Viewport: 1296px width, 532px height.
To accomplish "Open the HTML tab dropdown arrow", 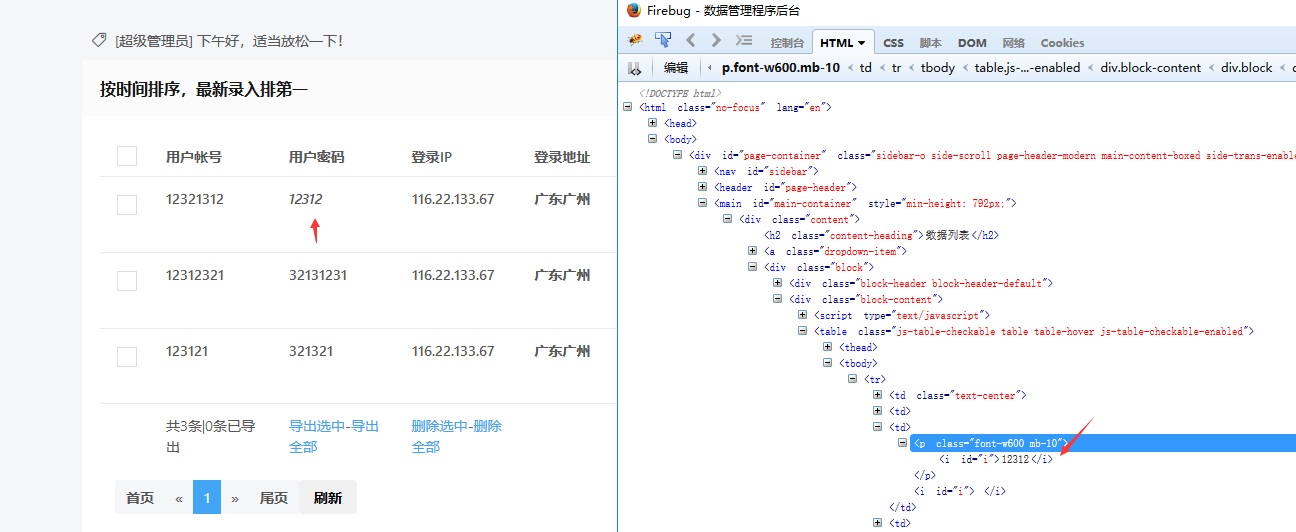I will point(862,43).
